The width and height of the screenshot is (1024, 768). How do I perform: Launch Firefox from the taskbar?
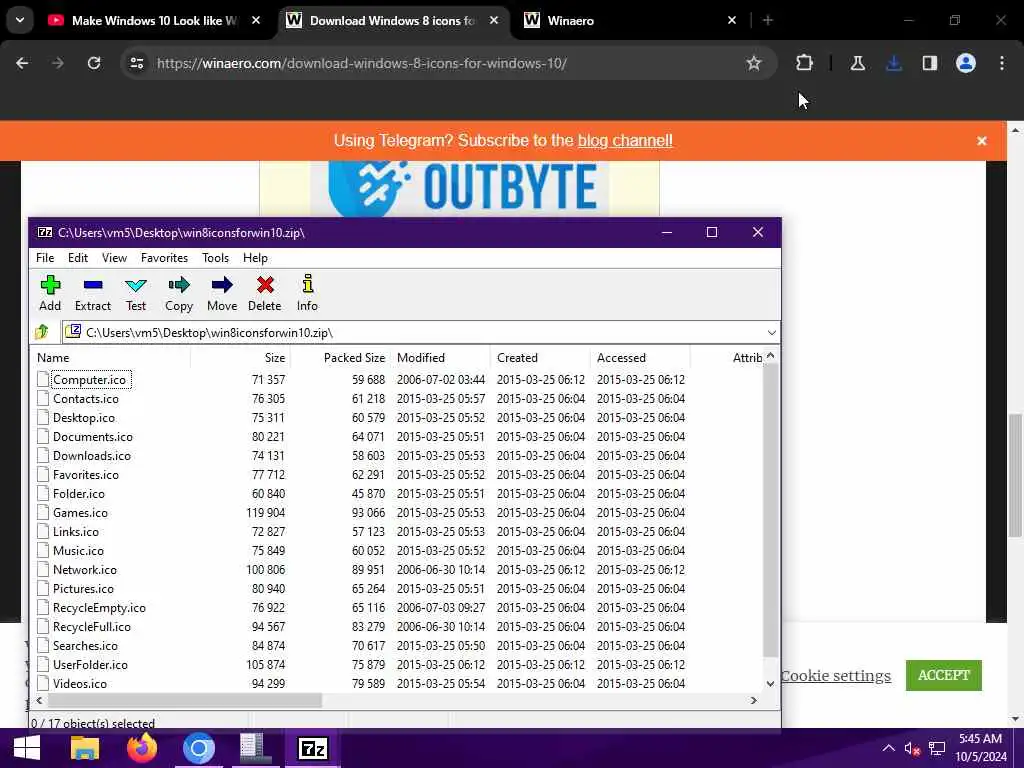[142, 748]
